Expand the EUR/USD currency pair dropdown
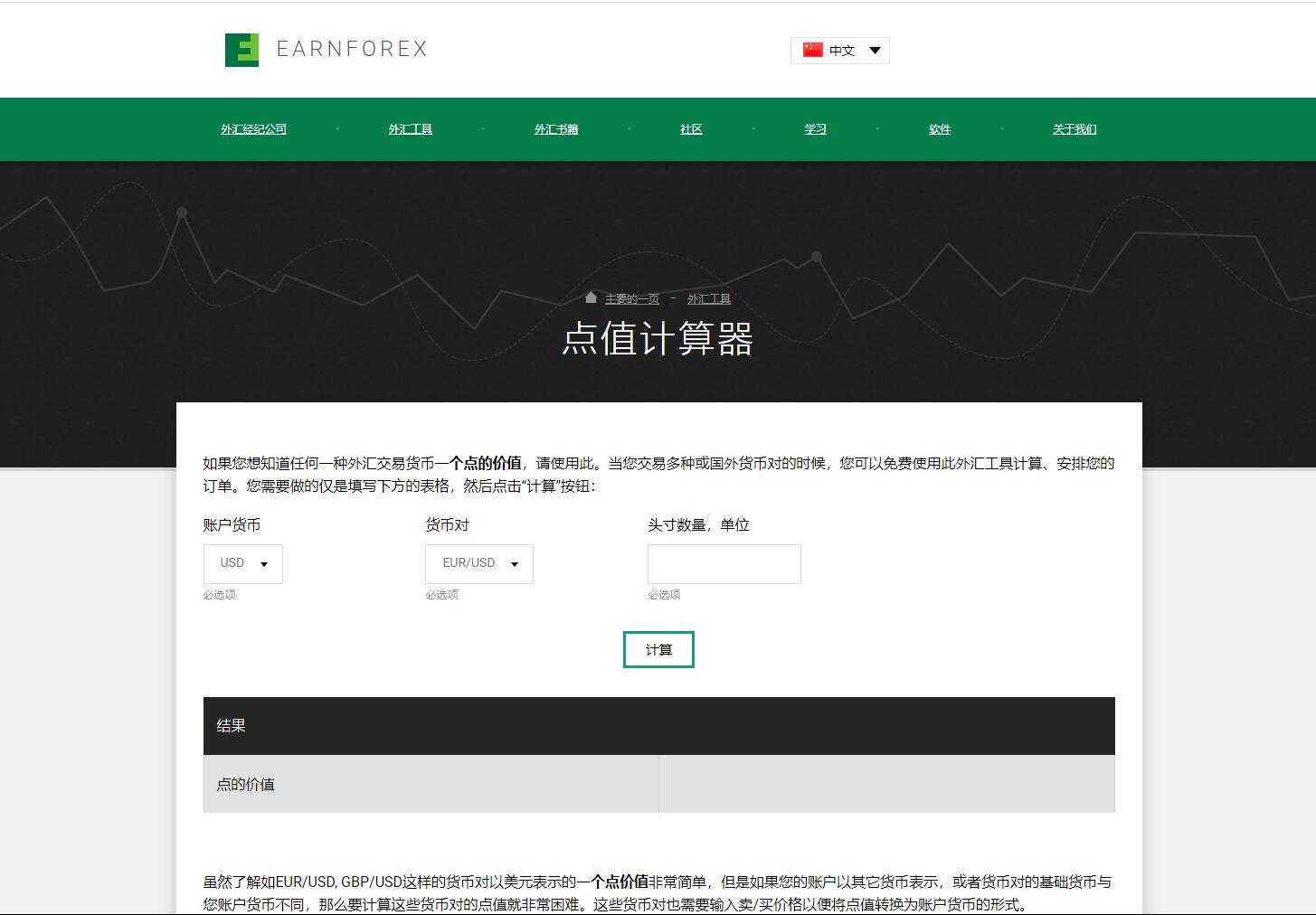Screen dimensions: 1316x915 (478, 563)
